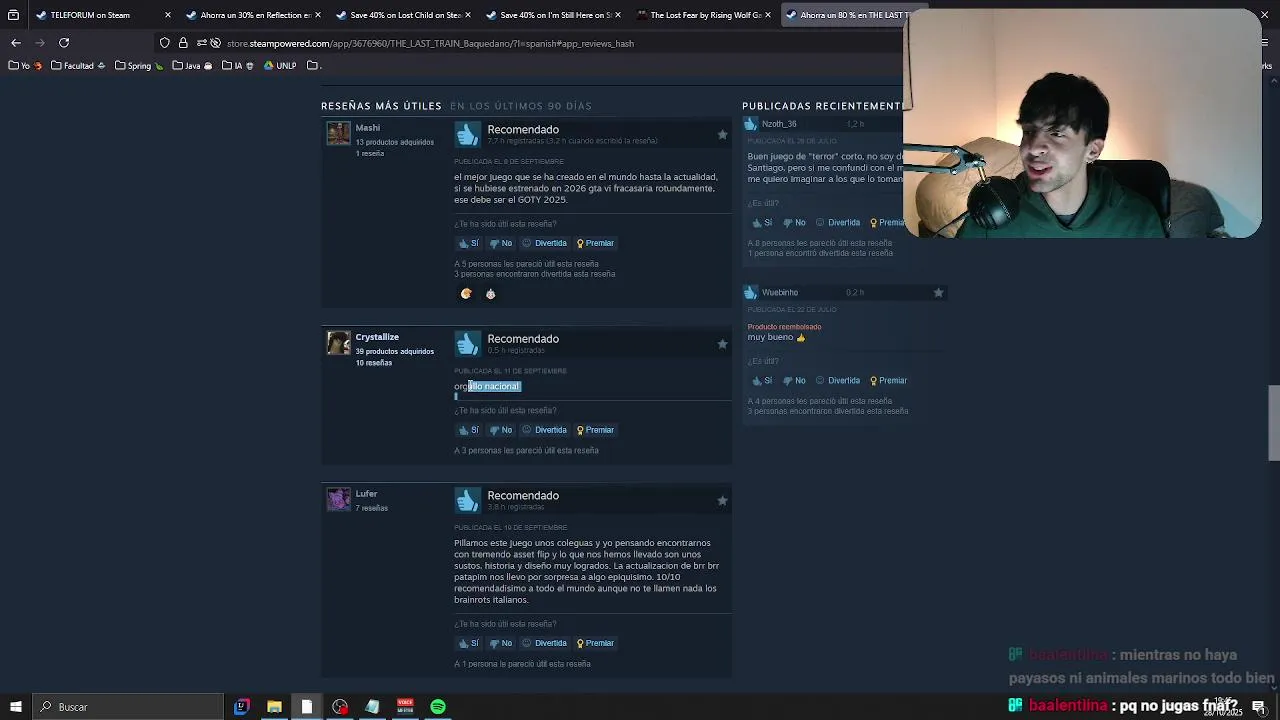The width and height of the screenshot is (1280, 720).
Task: Open File Explorer from the taskbar
Action: pos(274,707)
